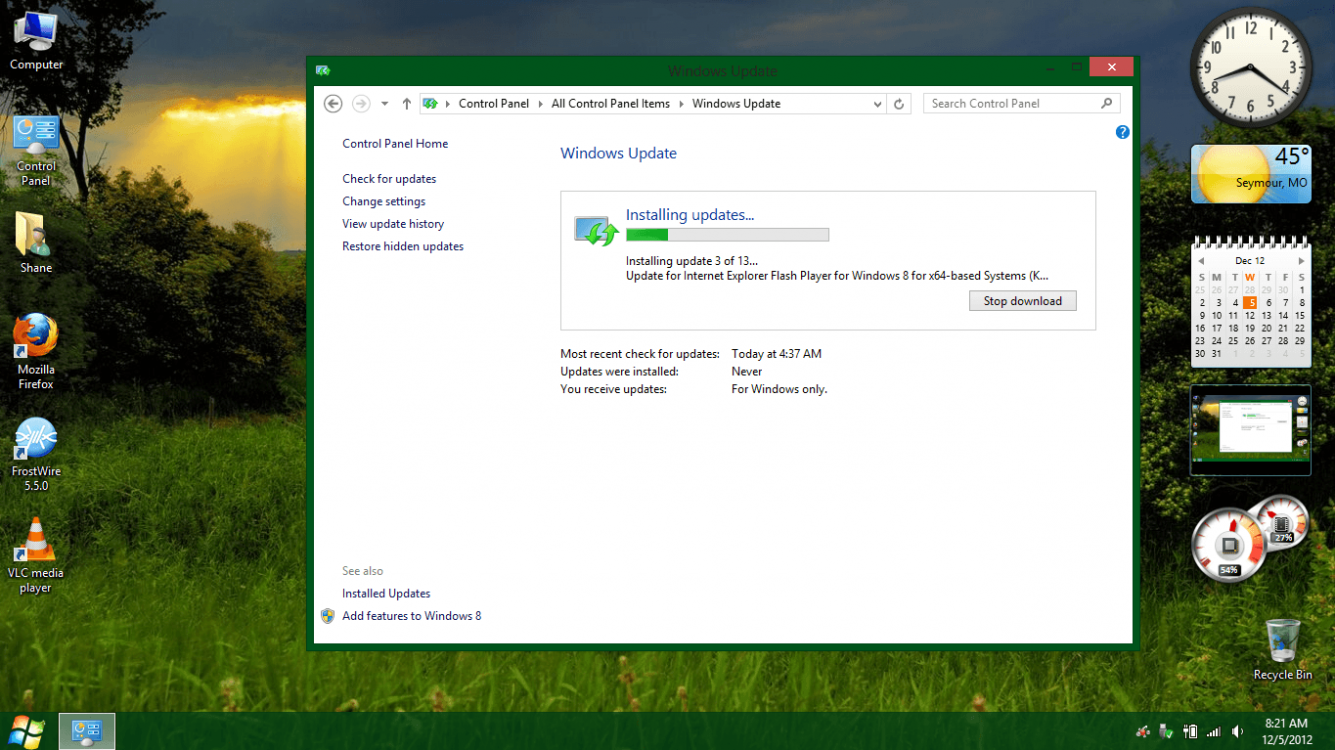This screenshot has width=1335, height=750.
Task: Click the Forward navigation arrow
Action: coord(361,104)
